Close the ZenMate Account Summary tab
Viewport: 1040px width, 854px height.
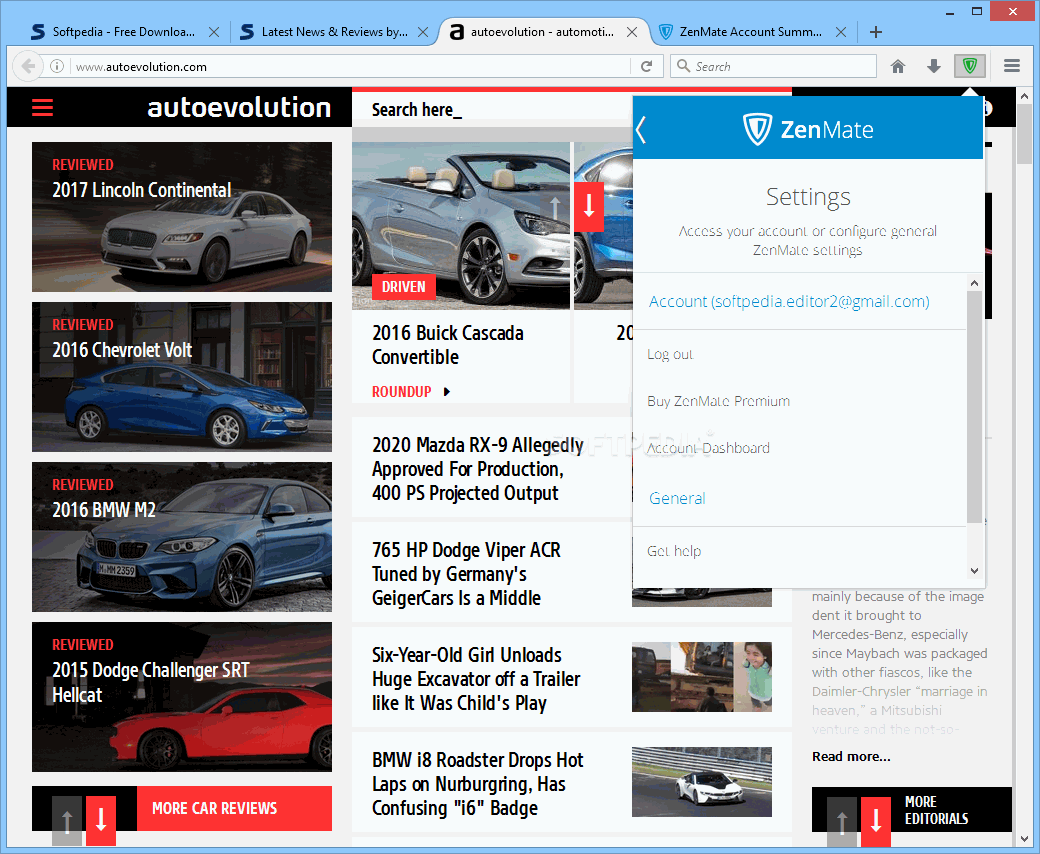point(840,32)
